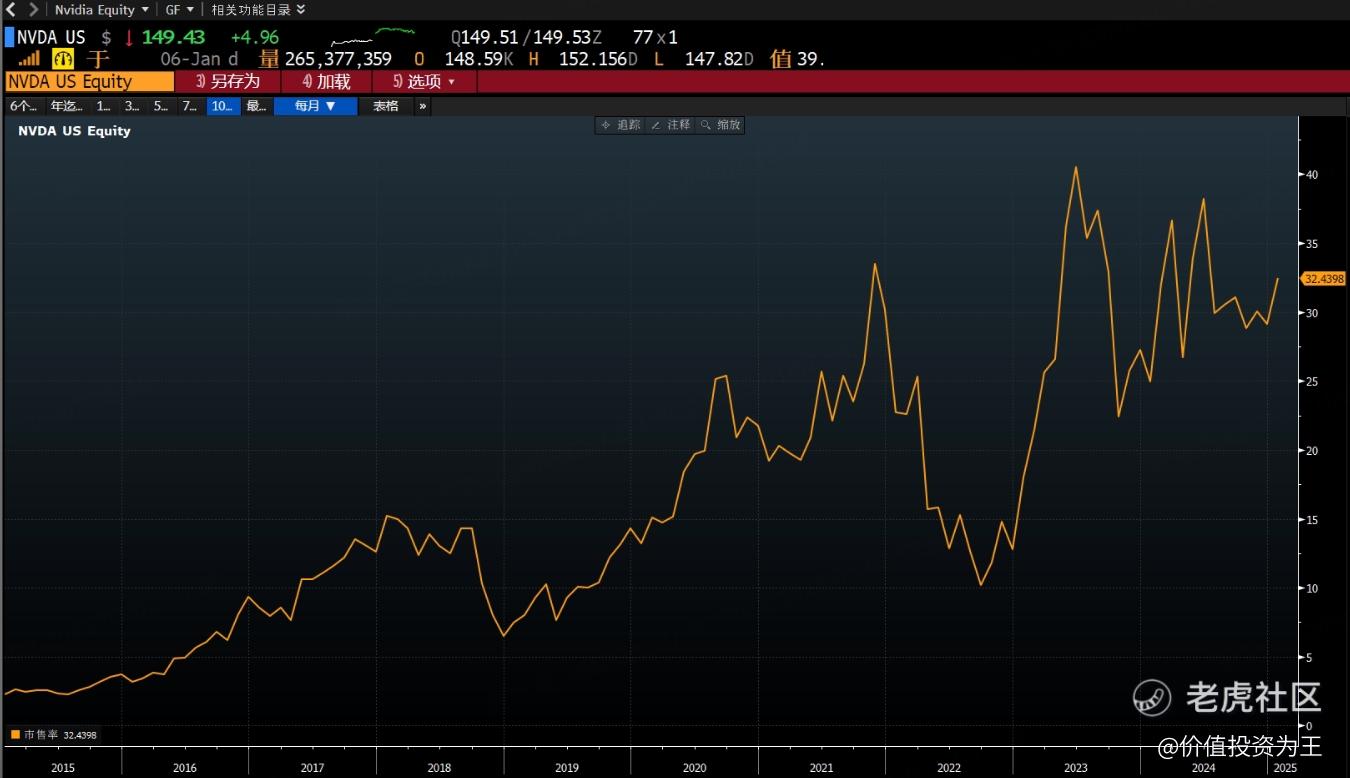The height and width of the screenshot is (778, 1350).
Task: Click the 缩放 zoom tool
Action: [720, 125]
